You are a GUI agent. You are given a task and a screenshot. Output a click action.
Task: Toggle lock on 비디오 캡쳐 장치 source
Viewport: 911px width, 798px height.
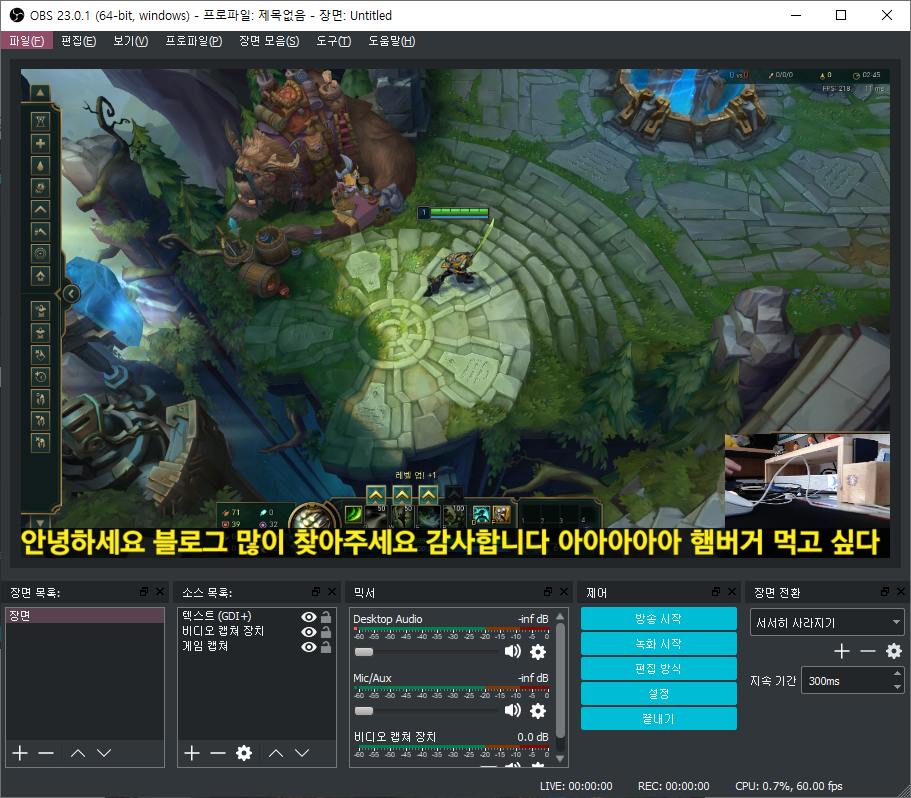(327, 632)
